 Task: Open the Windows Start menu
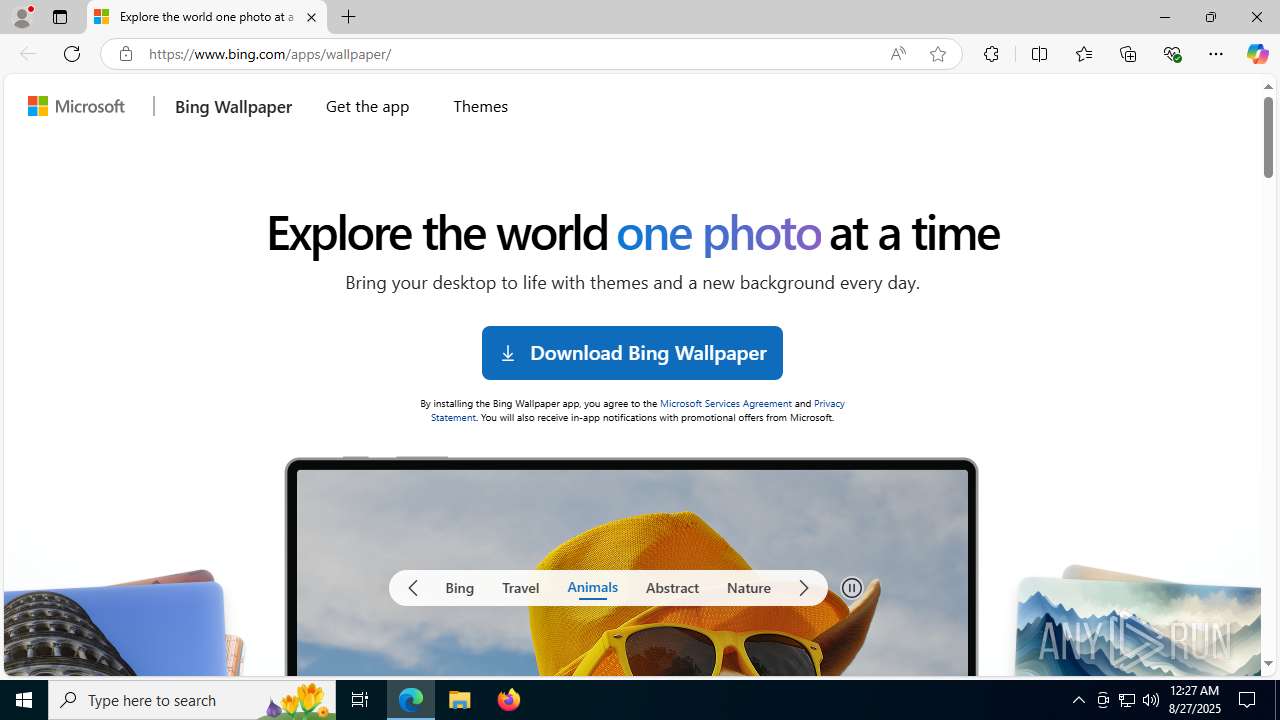click(24, 700)
